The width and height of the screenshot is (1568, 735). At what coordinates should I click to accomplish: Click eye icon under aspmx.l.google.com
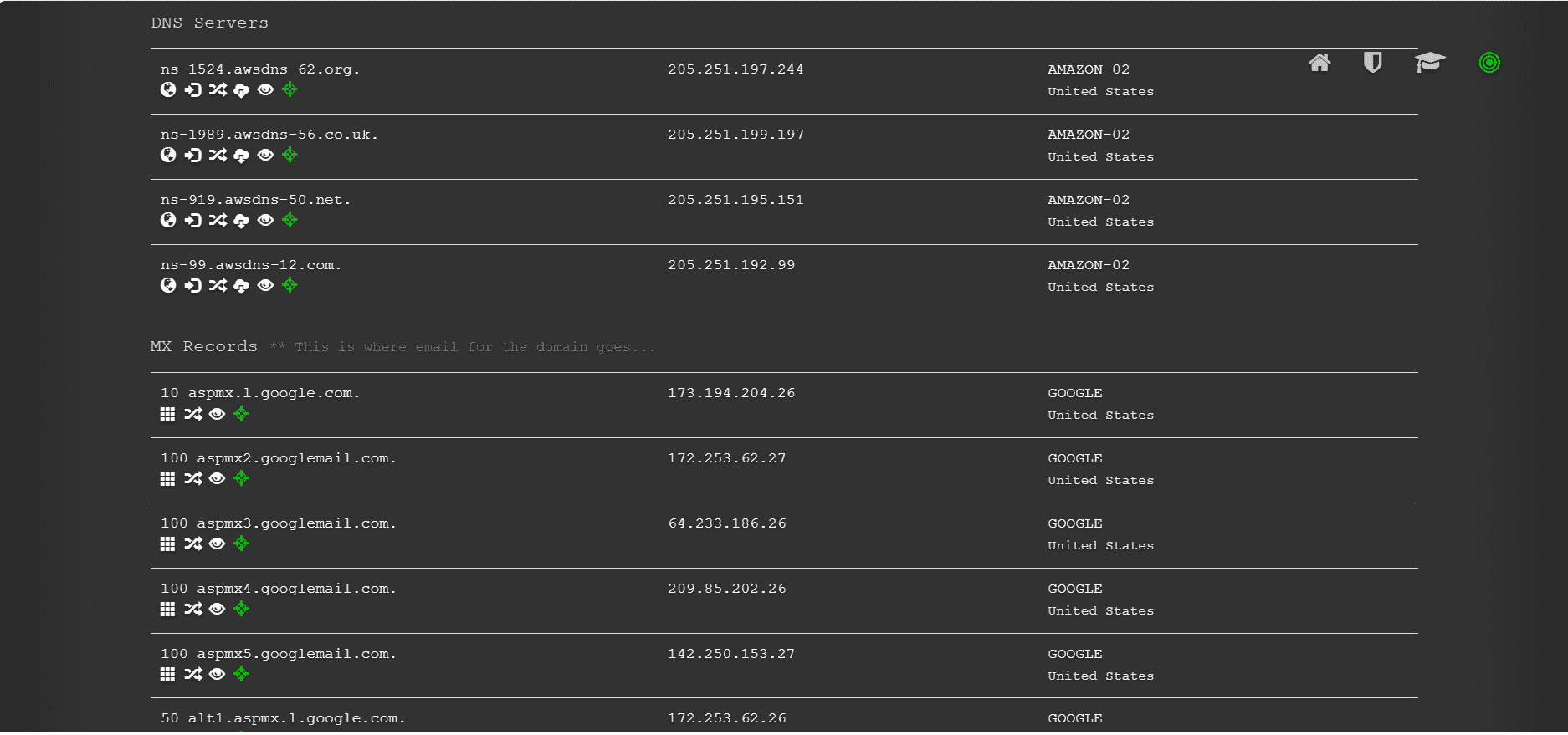pos(217,414)
